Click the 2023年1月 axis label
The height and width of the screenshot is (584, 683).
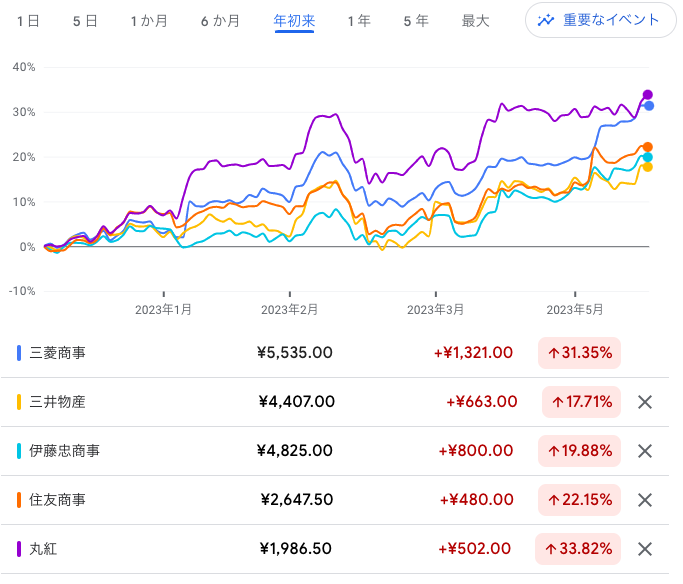coord(163,310)
